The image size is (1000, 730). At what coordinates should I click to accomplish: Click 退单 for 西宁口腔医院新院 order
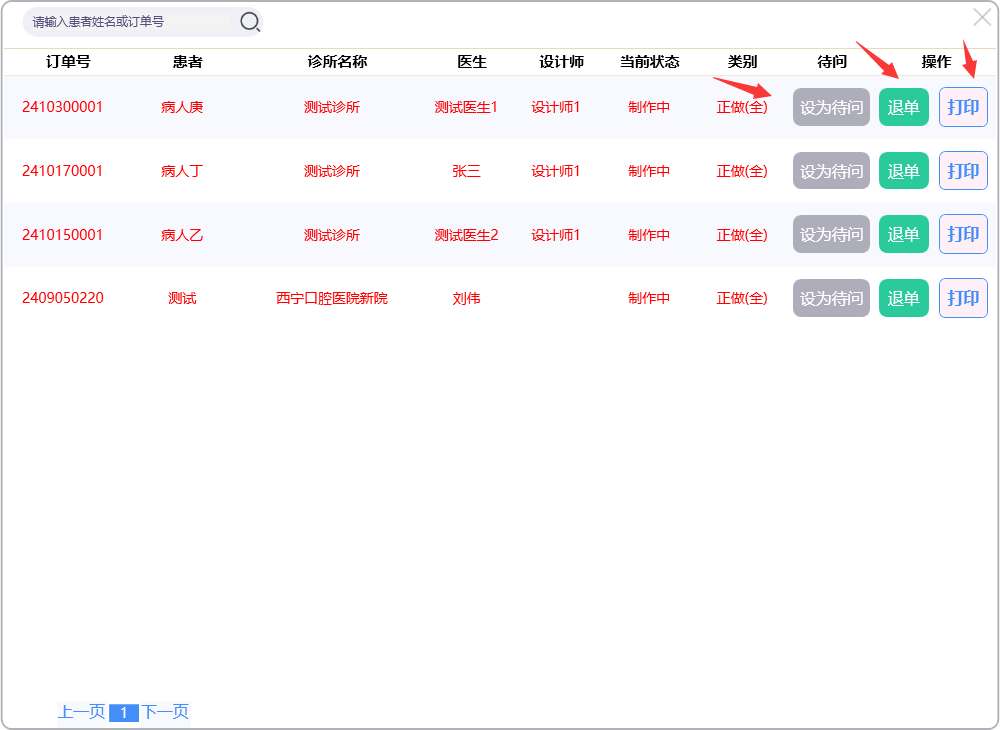pos(903,298)
